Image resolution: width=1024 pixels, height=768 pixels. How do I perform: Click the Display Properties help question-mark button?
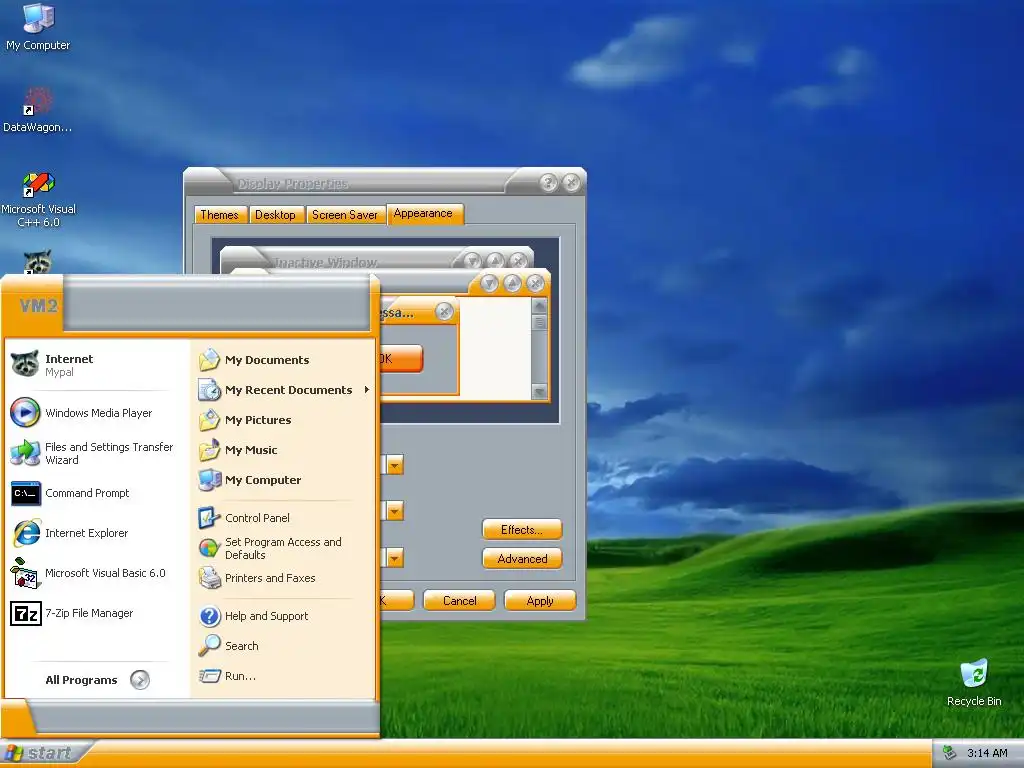click(x=549, y=183)
